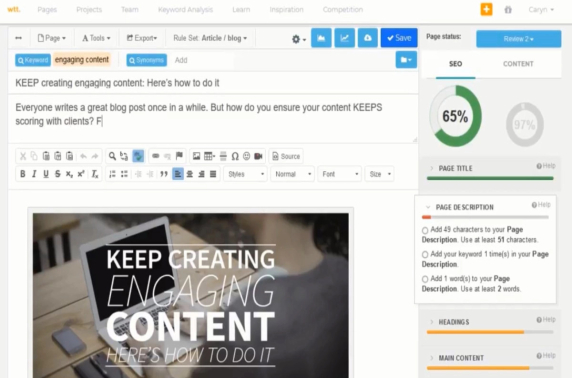Click the orange plus icon
This screenshot has width=572, height=378.
486,9
